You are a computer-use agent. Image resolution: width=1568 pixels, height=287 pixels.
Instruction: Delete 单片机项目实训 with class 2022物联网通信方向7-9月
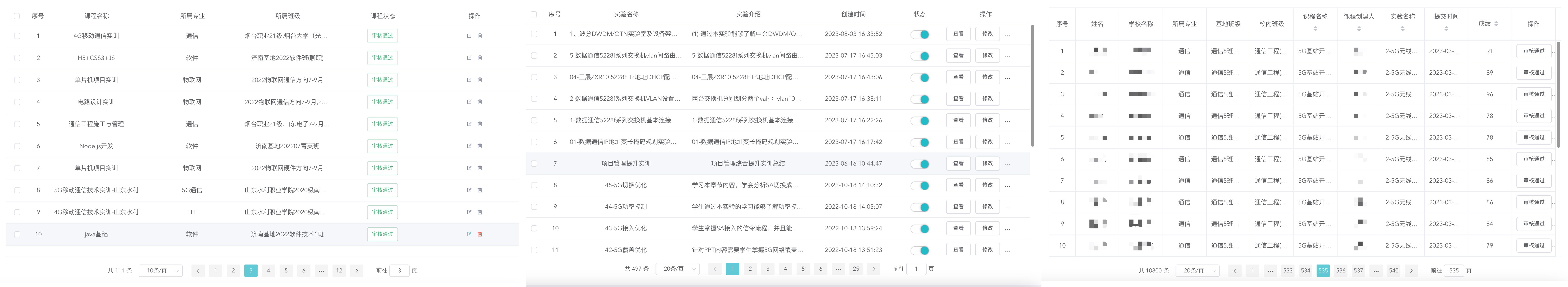[480, 80]
